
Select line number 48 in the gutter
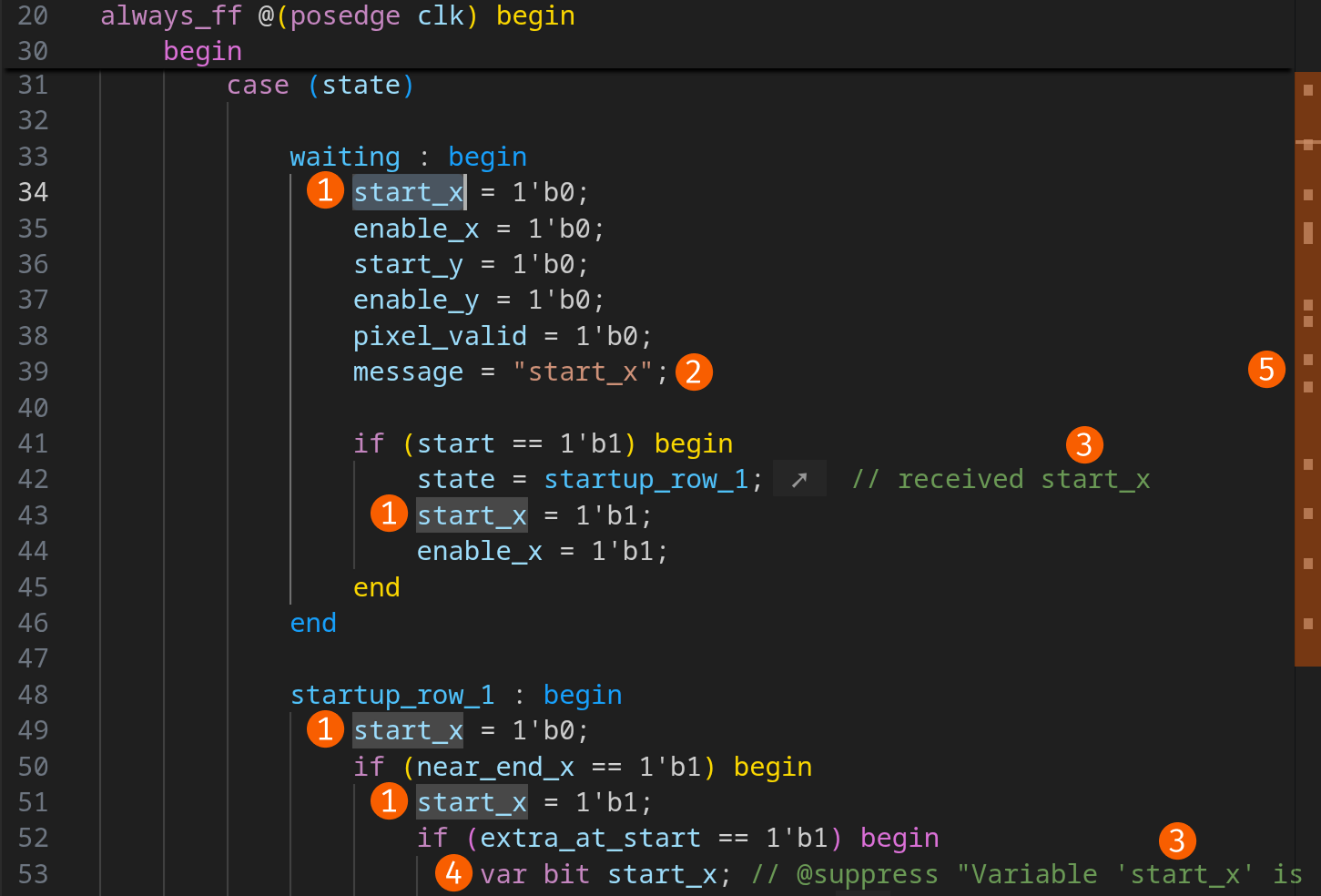pyautogui.click(x=33, y=696)
